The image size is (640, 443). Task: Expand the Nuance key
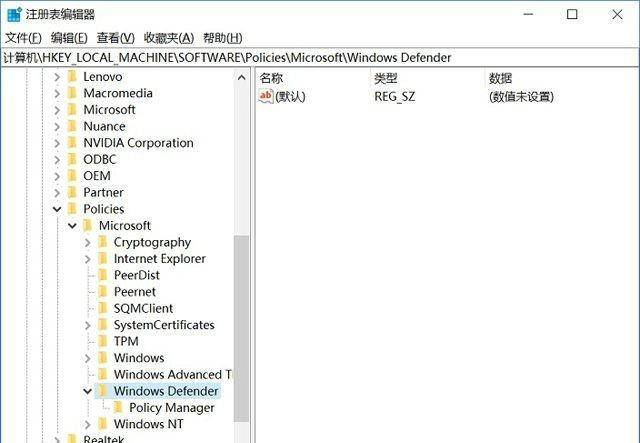coord(57,127)
